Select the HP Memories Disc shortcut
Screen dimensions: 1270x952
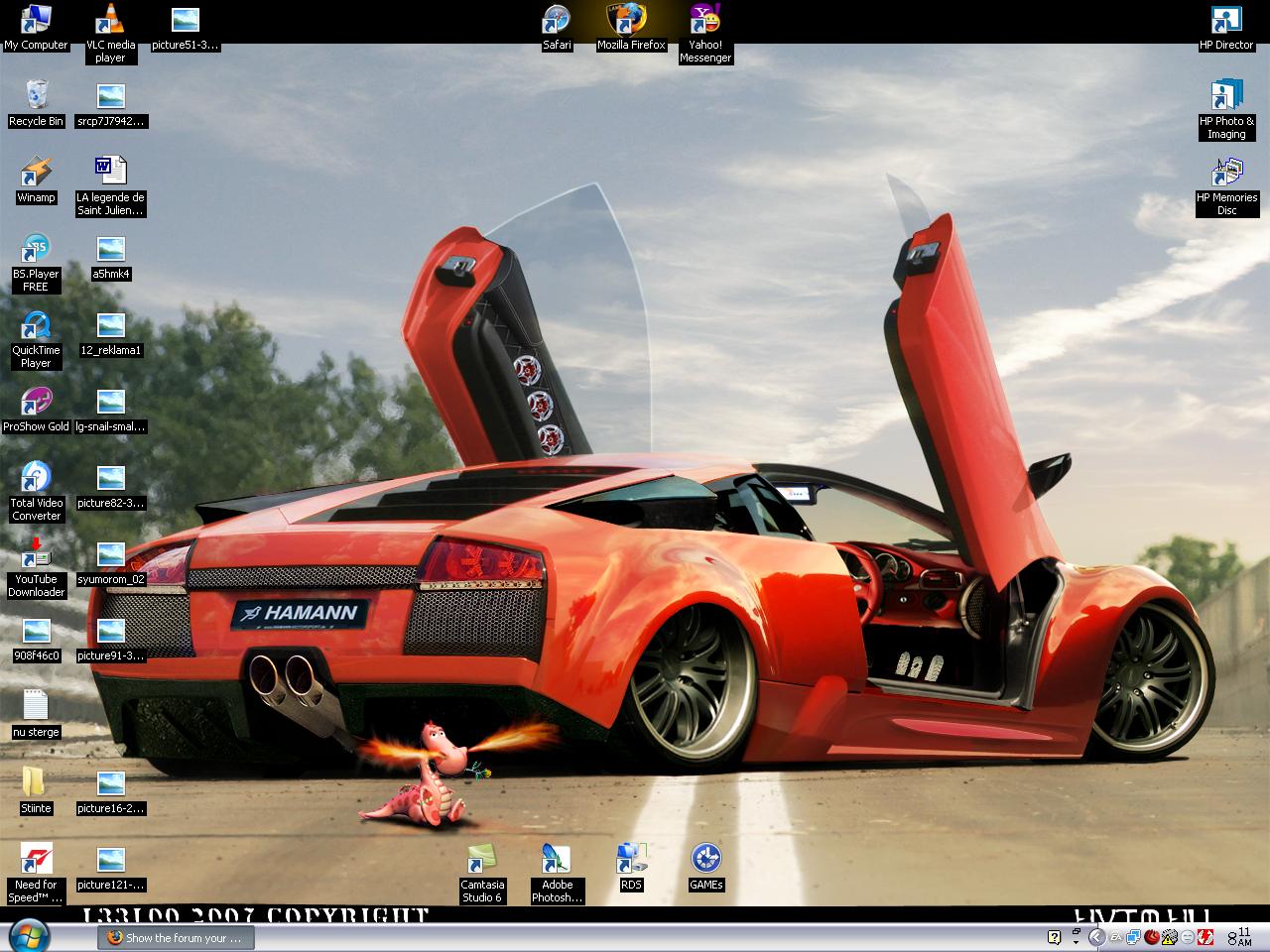1226,186
